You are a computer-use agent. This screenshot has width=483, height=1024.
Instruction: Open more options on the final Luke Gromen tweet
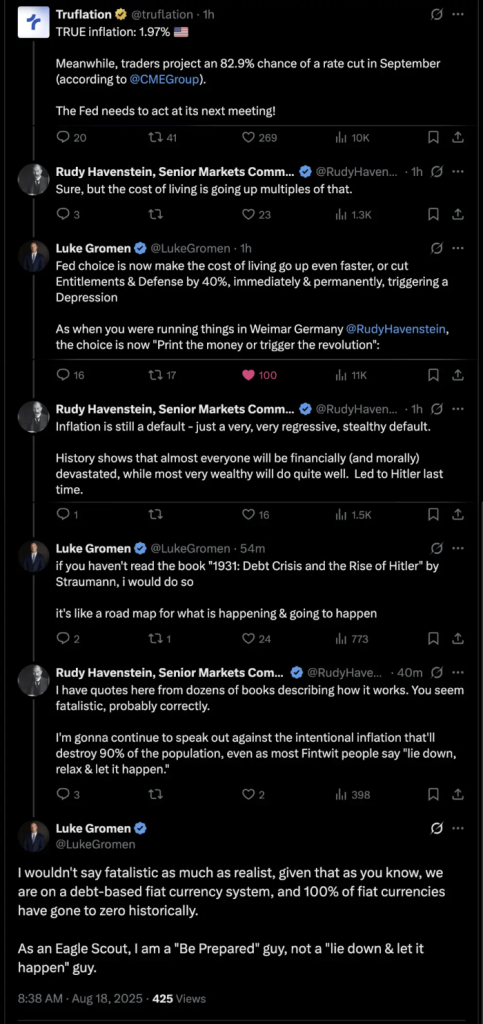click(458, 828)
